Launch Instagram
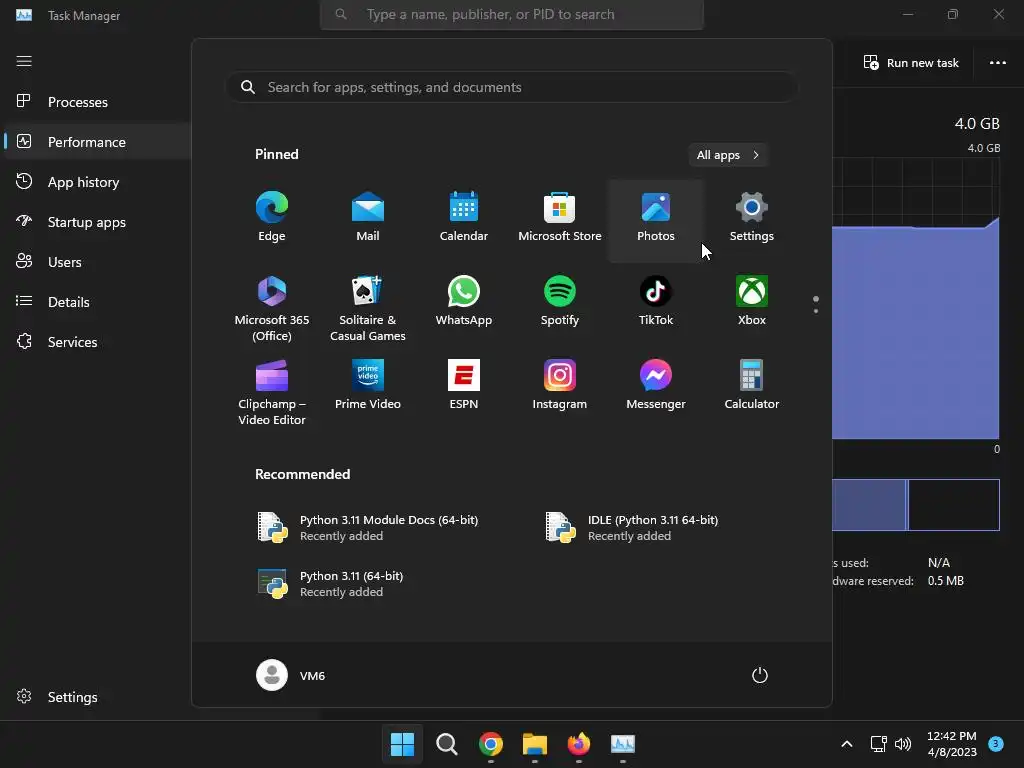The height and width of the screenshot is (768, 1024). pos(560,386)
